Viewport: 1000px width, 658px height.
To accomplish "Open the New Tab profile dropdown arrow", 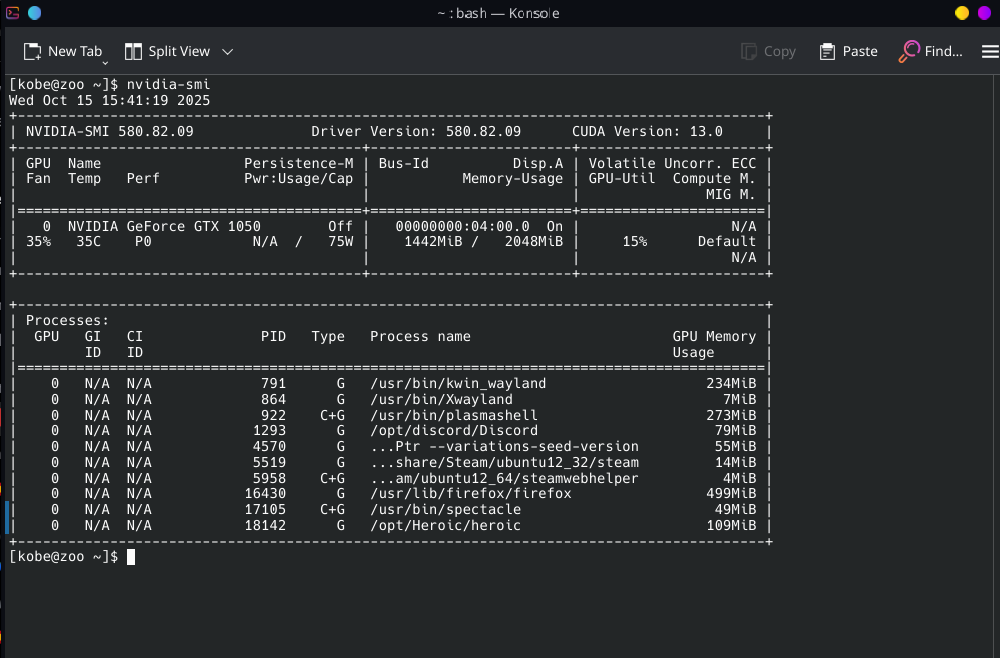I will (105, 62).
